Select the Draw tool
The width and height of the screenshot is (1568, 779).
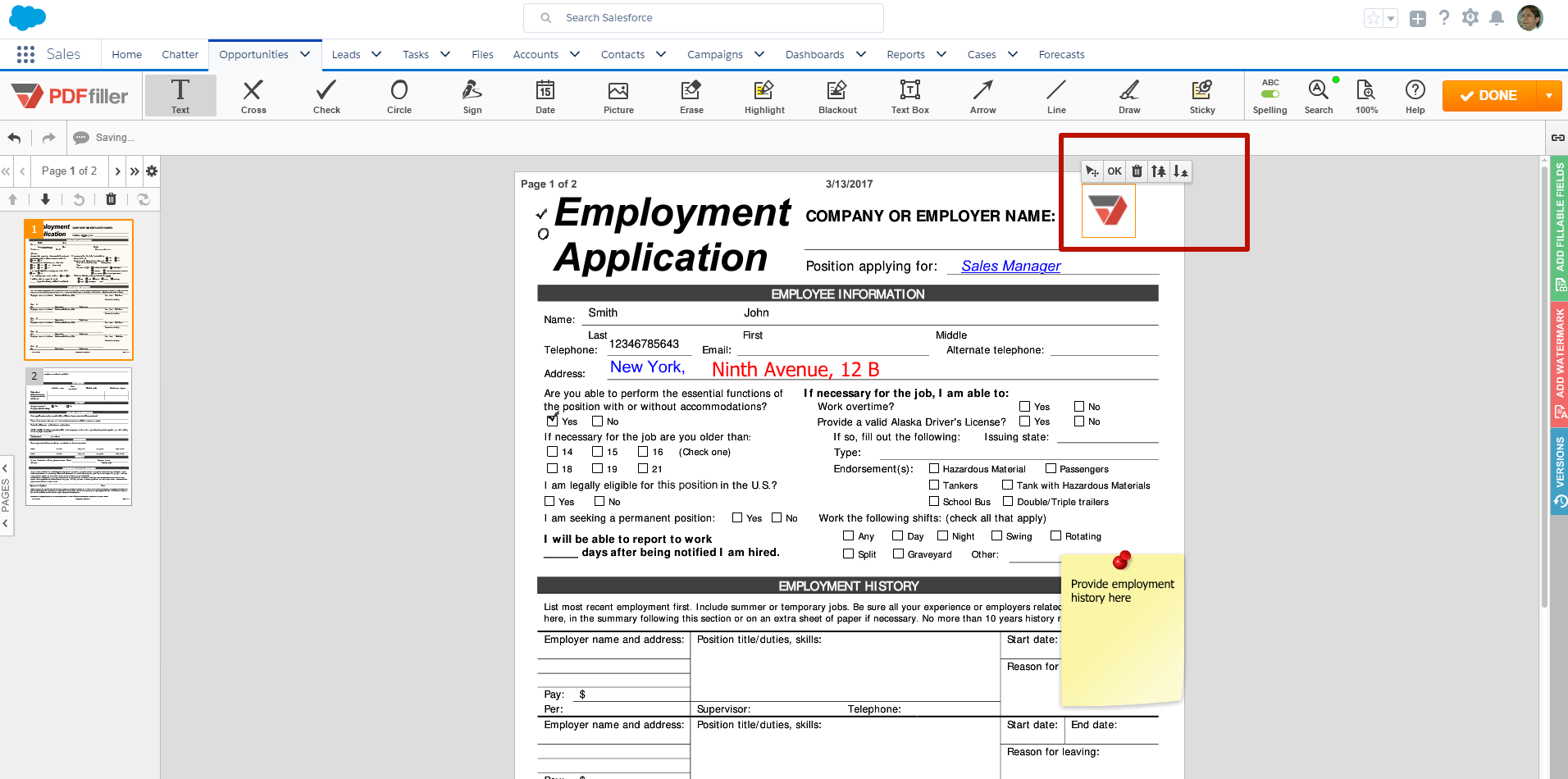1129,95
